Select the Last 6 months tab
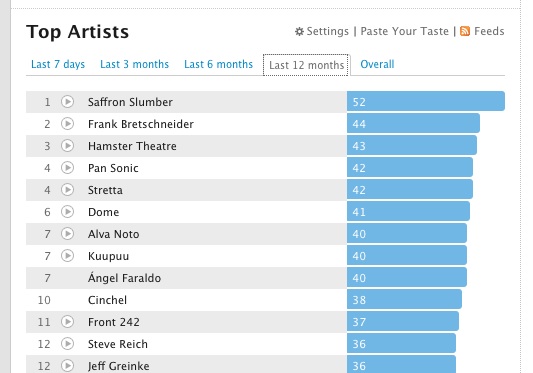533x373 pixels. tap(219, 64)
